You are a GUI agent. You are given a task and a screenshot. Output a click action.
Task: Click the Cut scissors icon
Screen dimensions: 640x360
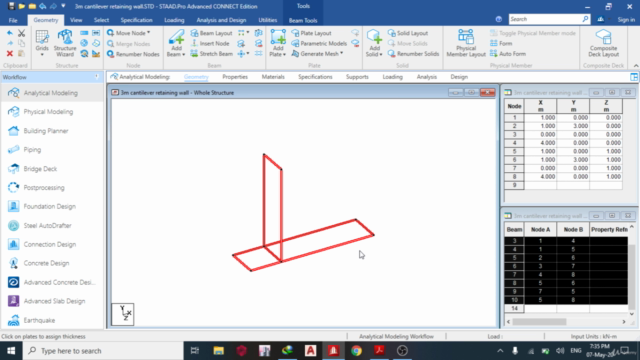click(22, 33)
